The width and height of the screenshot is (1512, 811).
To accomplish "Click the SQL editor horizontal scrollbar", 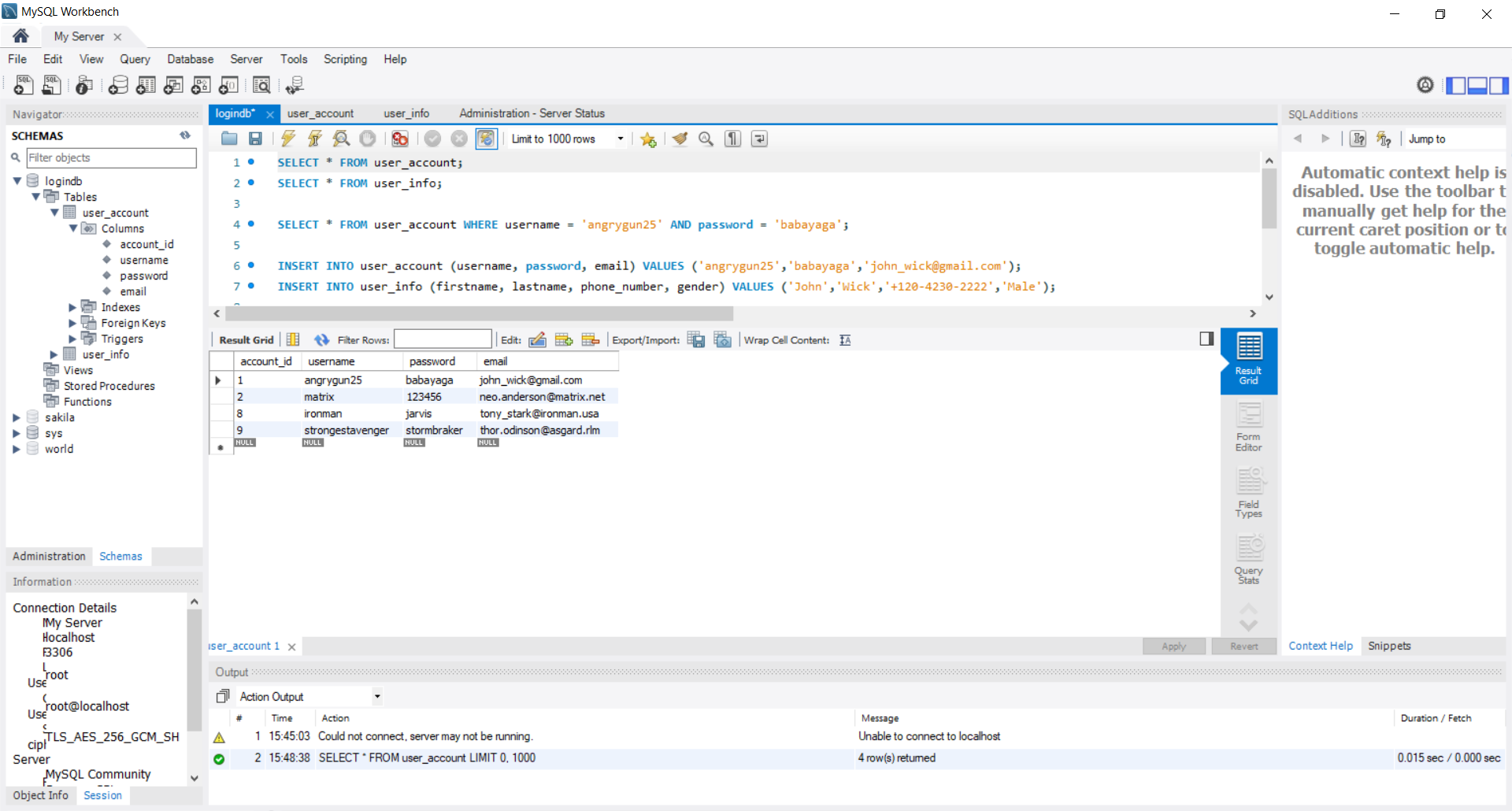I will click(x=479, y=313).
